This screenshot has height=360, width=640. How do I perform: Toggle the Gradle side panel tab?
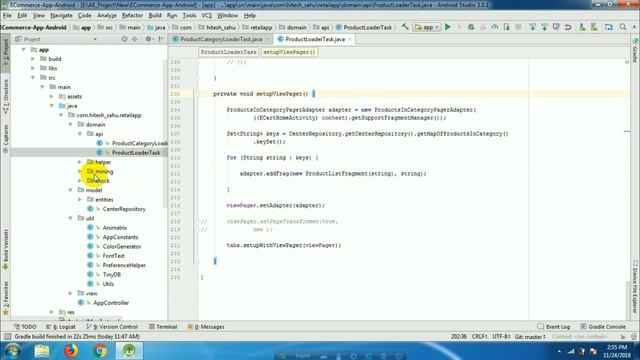click(x=635, y=51)
